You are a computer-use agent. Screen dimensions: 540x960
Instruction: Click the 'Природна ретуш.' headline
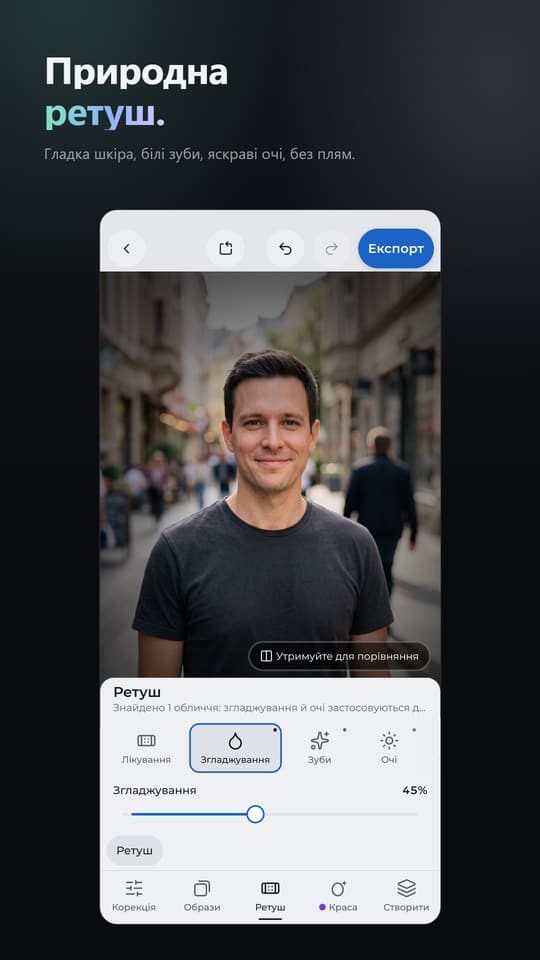point(137,94)
